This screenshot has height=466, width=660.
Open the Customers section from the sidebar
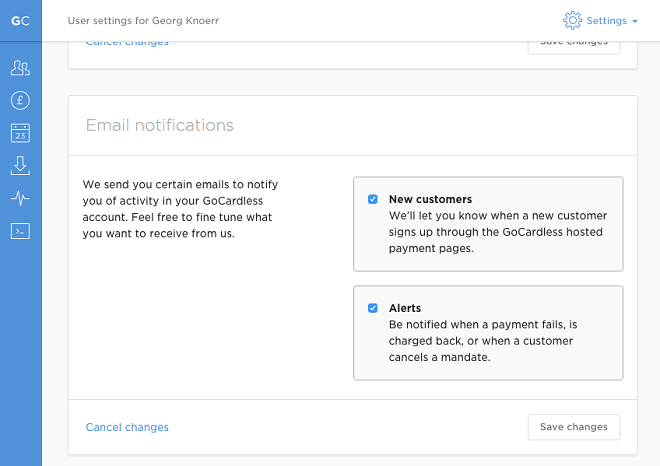pos(20,68)
